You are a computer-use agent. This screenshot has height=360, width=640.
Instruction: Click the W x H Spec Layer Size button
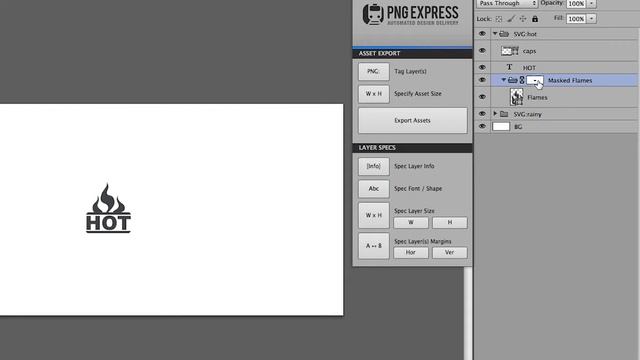pos(373,215)
